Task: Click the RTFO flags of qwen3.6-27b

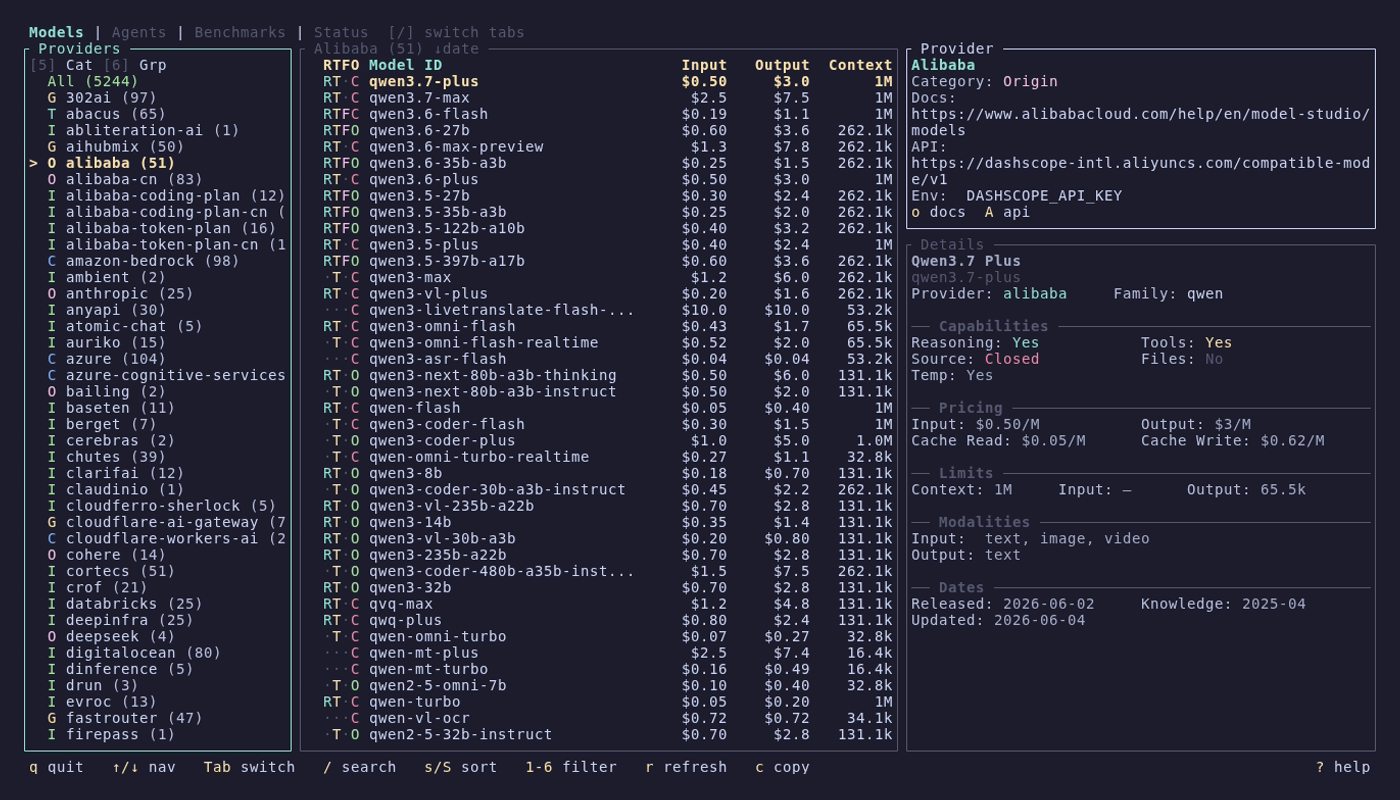Action: [x=341, y=130]
